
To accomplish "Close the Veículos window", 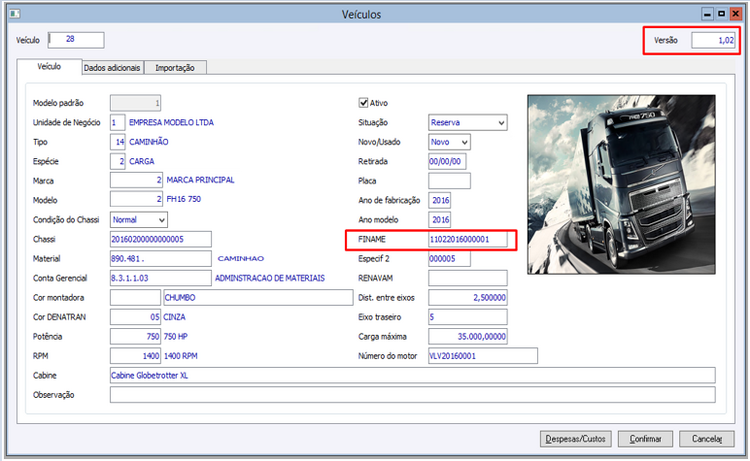I will tap(736, 14).
